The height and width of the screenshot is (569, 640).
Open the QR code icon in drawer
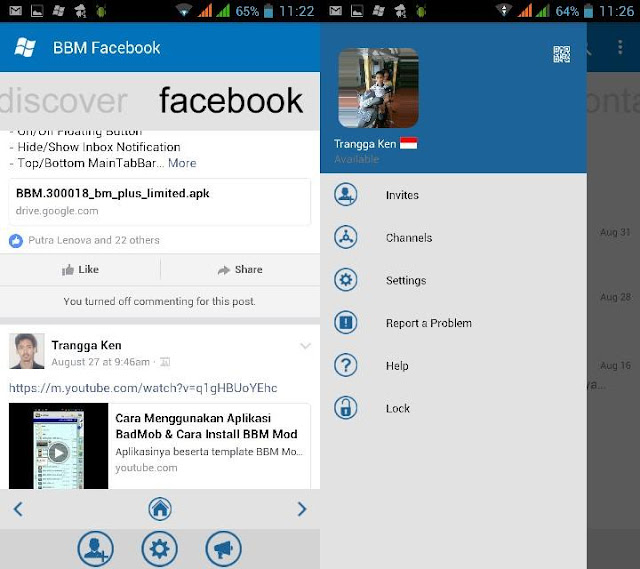coord(562,54)
